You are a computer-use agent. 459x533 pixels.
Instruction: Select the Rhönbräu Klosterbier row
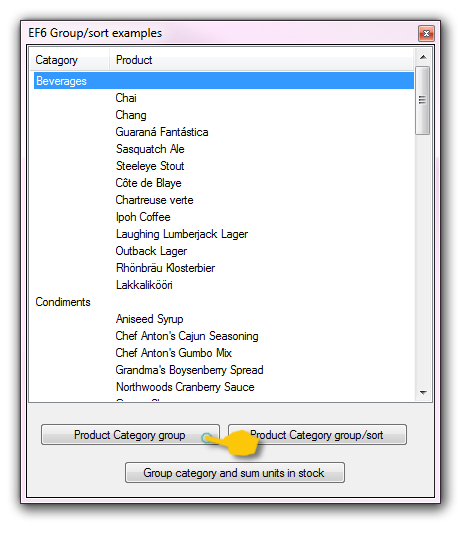(224, 268)
